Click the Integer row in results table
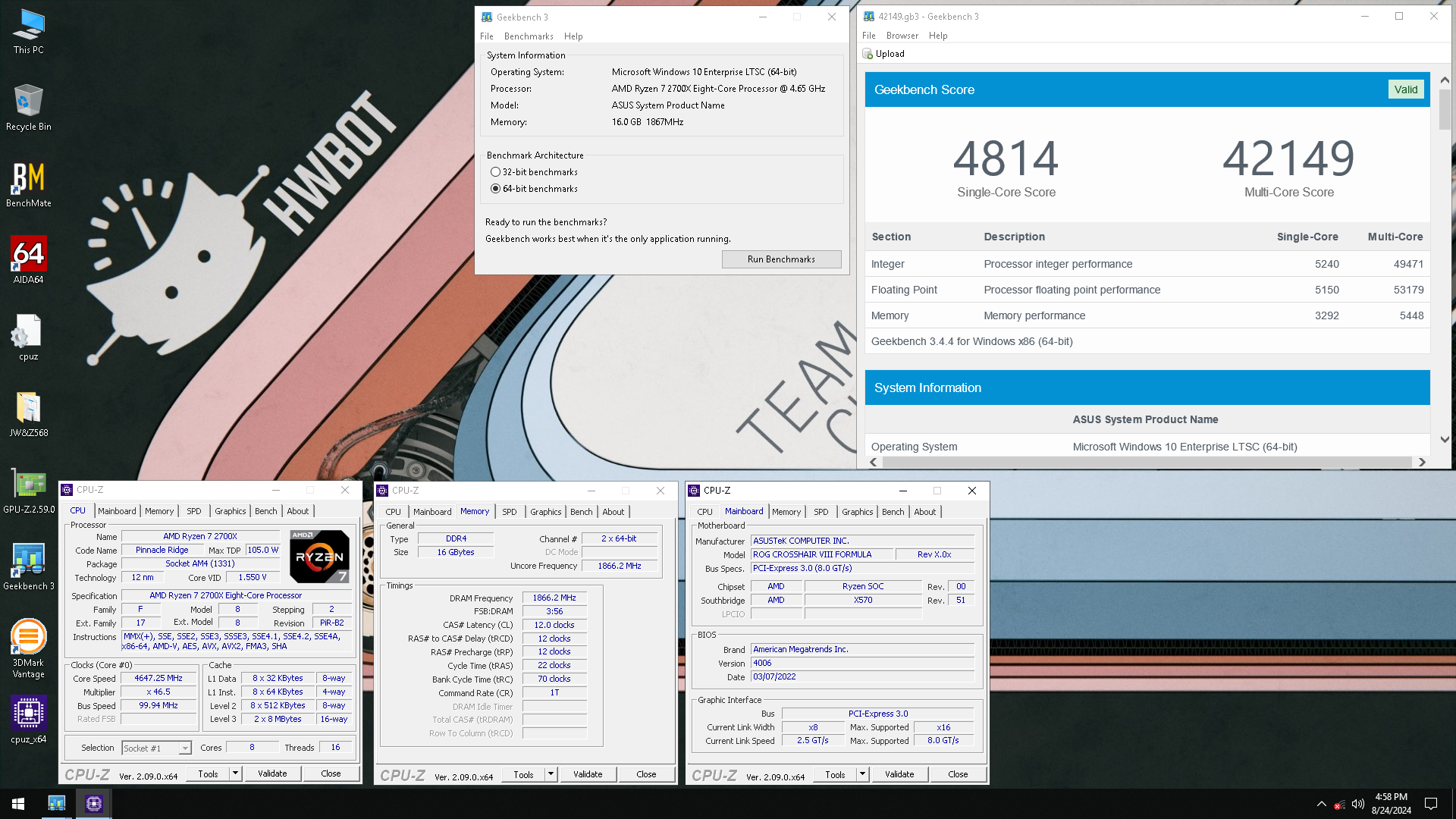Viewport: 1456px width, 819px height. (x=1147, y=264)
